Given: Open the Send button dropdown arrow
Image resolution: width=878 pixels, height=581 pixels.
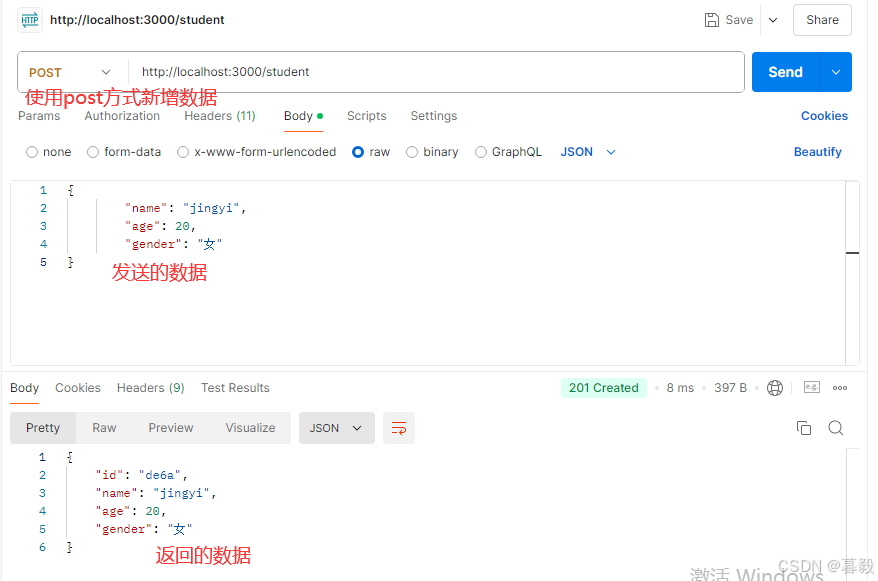Looking at the screenshot, I should tap(835, 72).
